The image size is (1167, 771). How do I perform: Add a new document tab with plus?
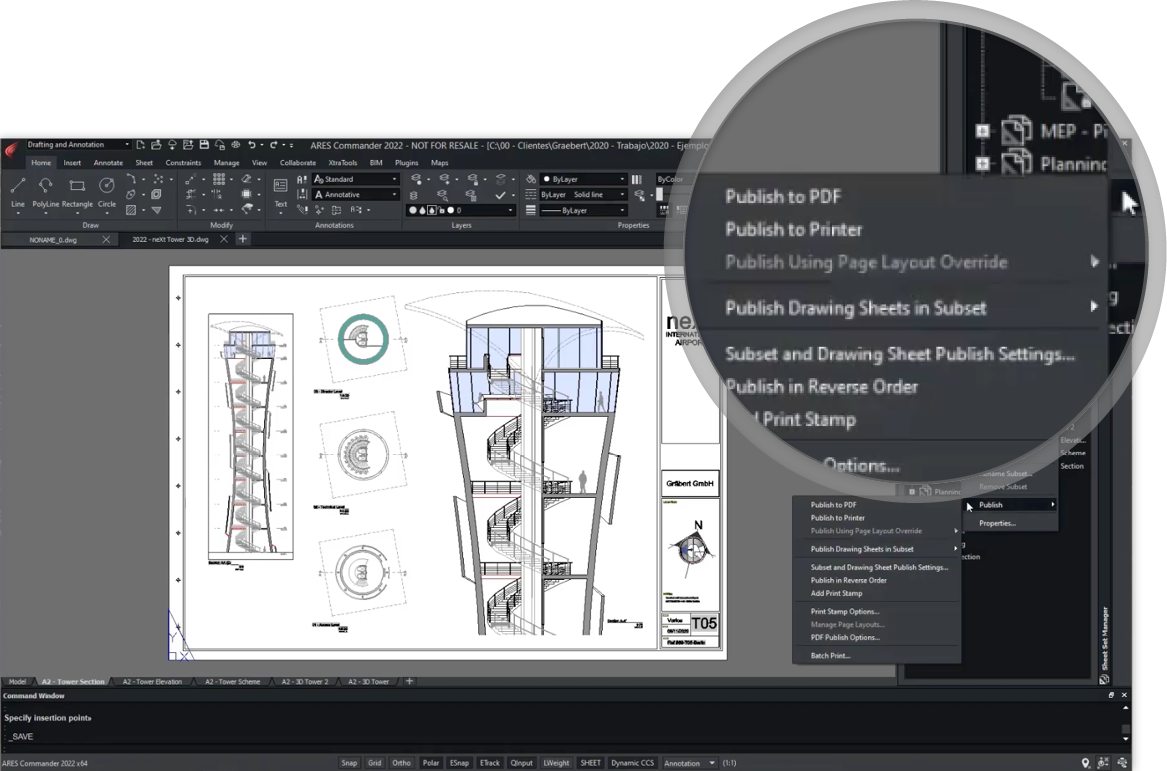[x=243, y=239]
